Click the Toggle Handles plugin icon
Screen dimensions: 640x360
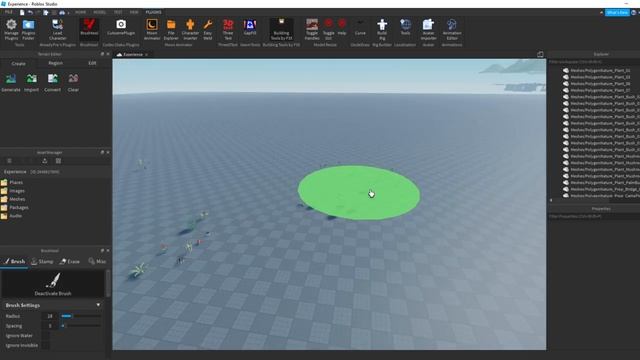point(312,29)
